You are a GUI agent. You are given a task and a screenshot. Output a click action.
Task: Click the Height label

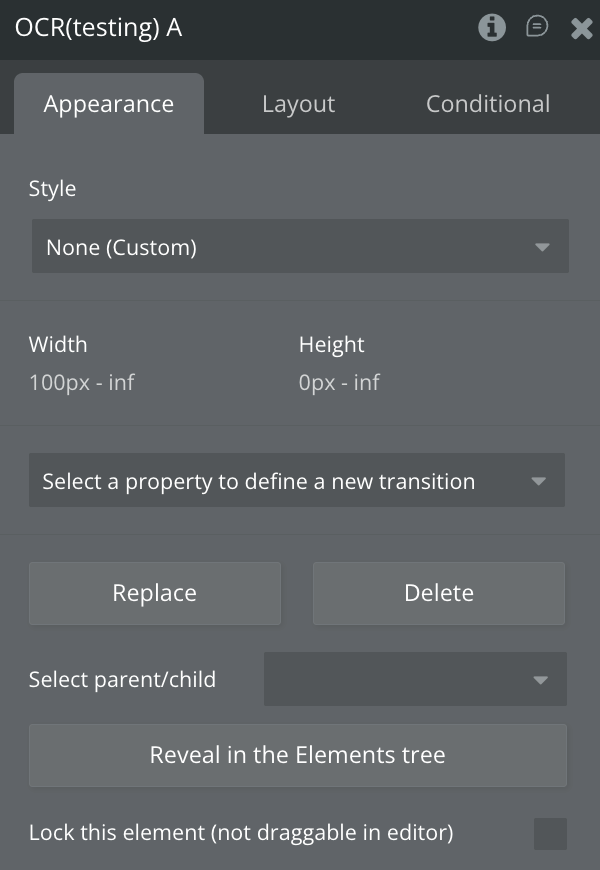tap(331, 345)
